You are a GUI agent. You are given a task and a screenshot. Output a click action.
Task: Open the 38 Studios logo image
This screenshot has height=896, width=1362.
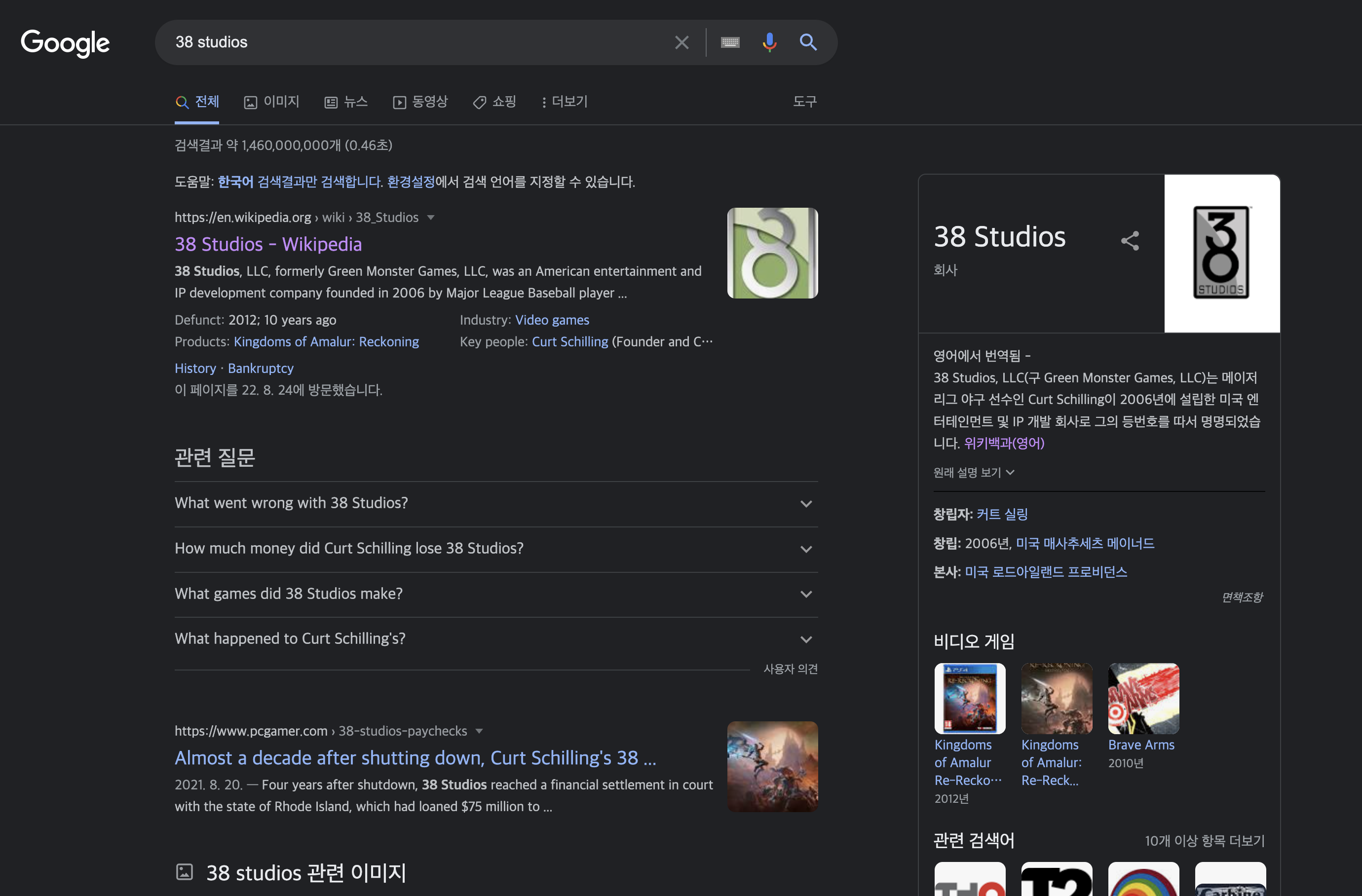point(1221,253)
